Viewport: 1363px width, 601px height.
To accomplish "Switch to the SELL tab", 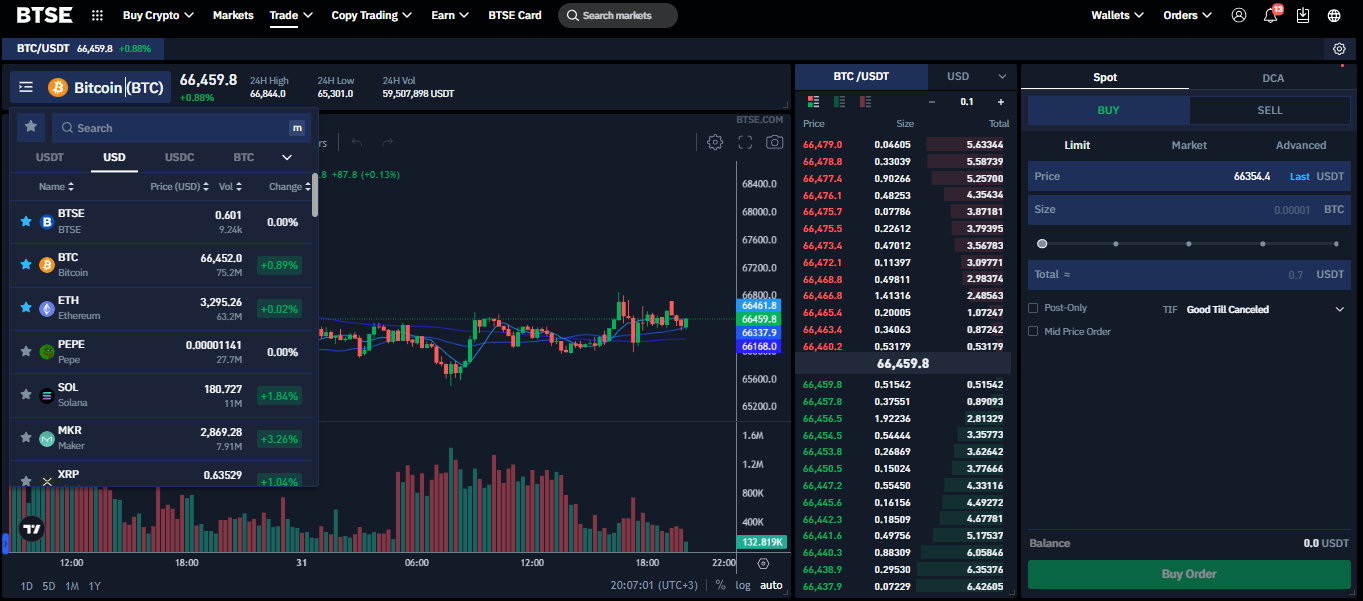I will click(1270, 110).
